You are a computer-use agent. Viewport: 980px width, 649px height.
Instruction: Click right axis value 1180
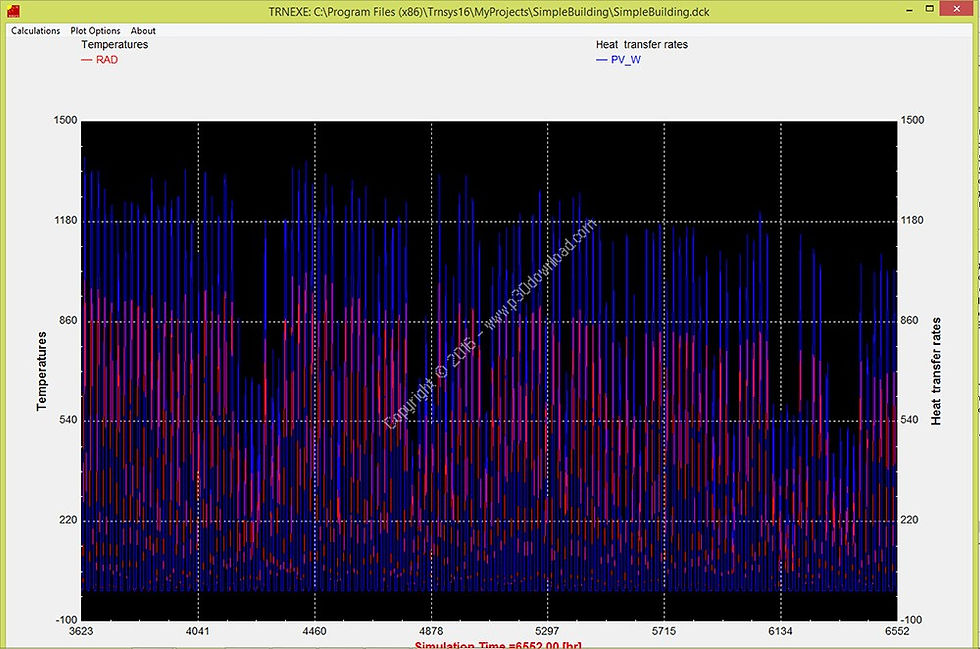point(912,220)
